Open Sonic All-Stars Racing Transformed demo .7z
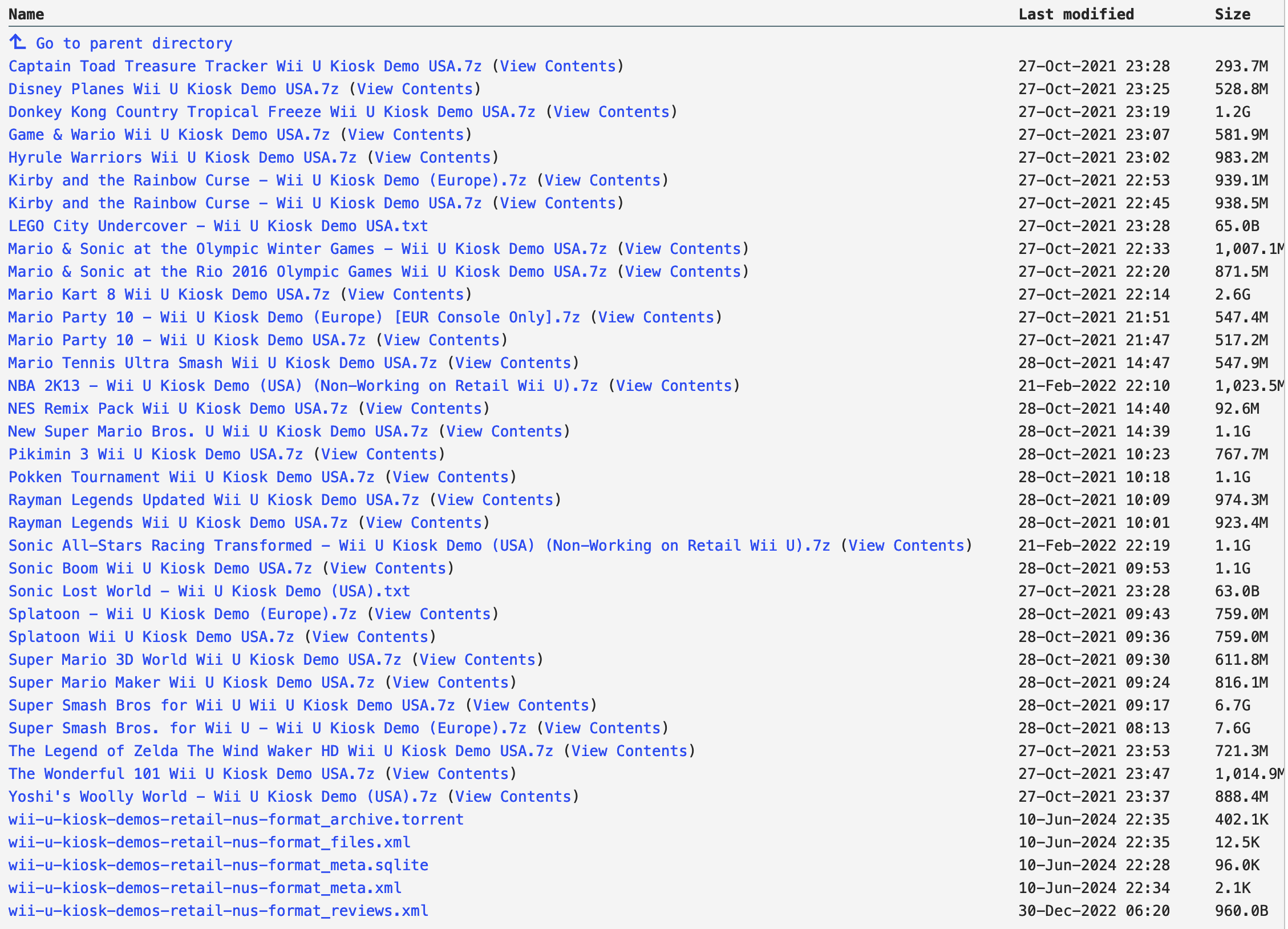The height and width of the screenshot is (929, 1288). (419, 546)
